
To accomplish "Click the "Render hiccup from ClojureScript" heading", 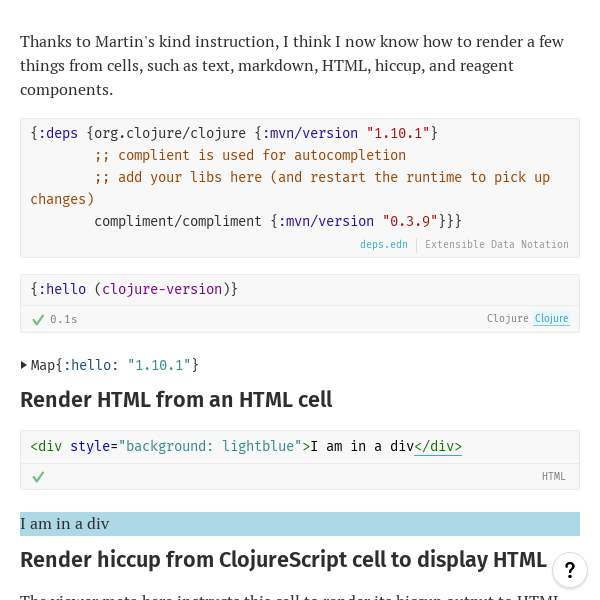I will [283, 560].
